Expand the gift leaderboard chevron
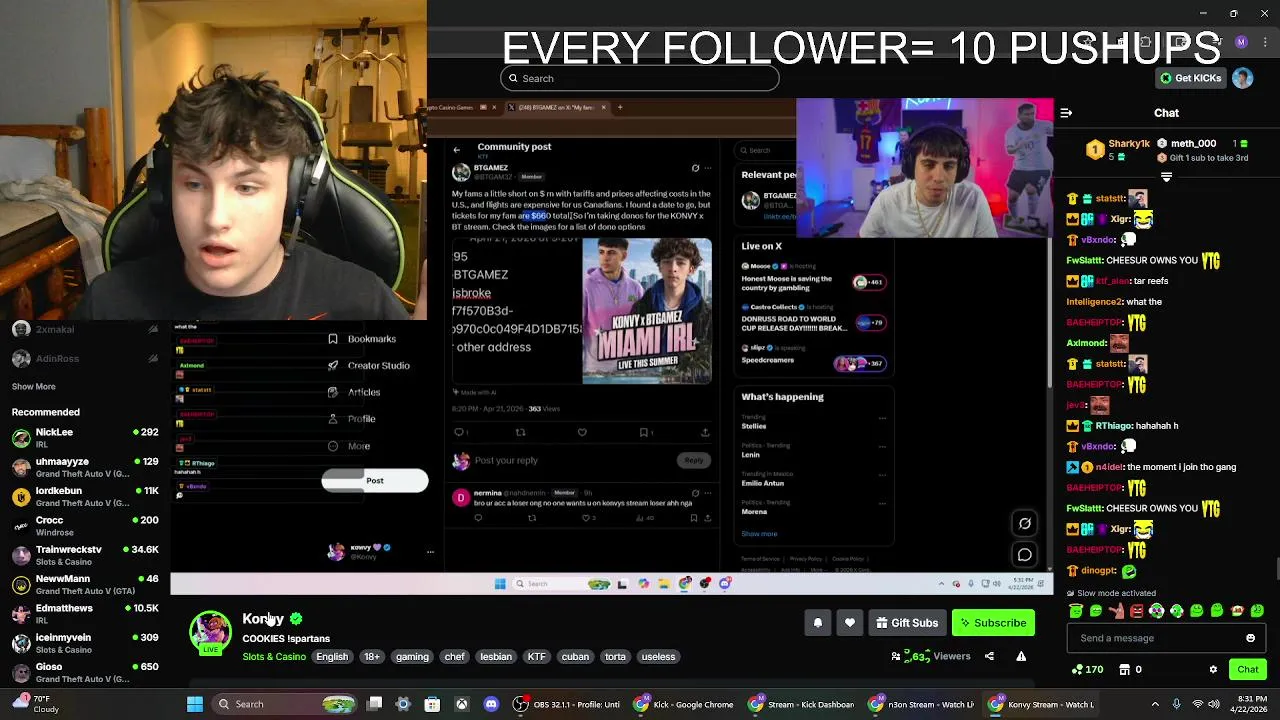Screen dimensions: 1280x720 click(x=1166, y=177)
